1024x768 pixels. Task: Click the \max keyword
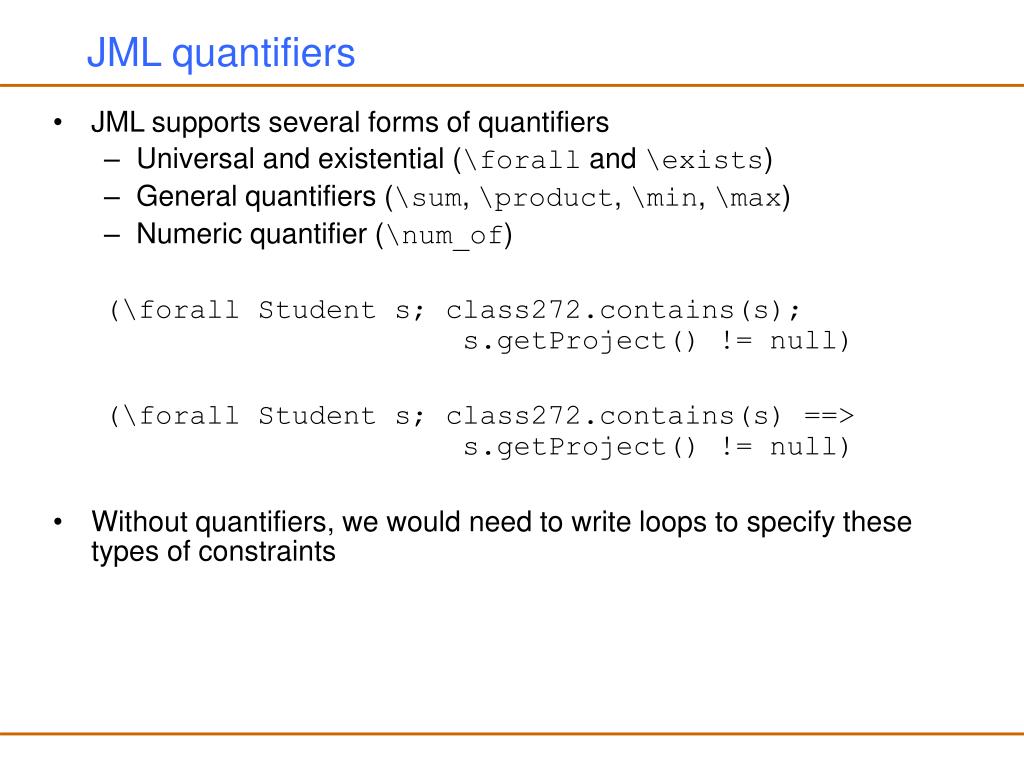(x=748, y=198)
